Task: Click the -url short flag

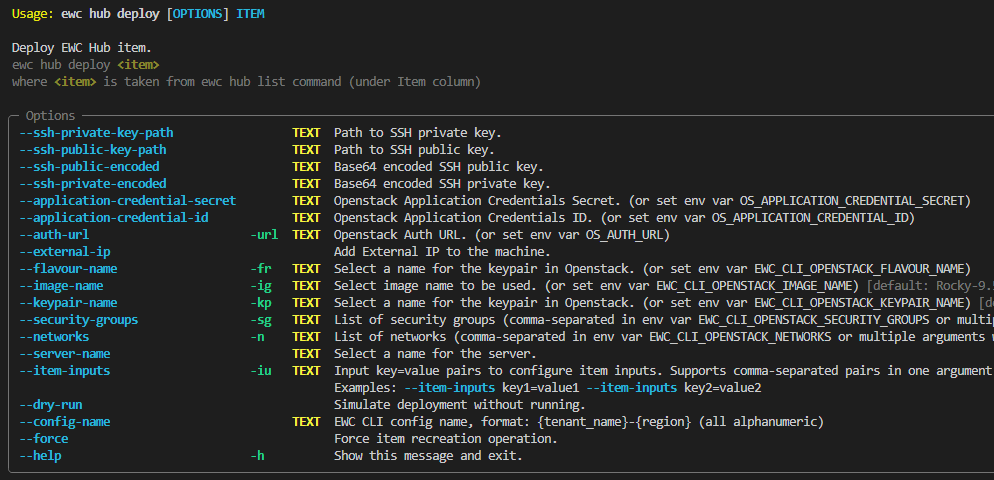Action: click(264, 235)
